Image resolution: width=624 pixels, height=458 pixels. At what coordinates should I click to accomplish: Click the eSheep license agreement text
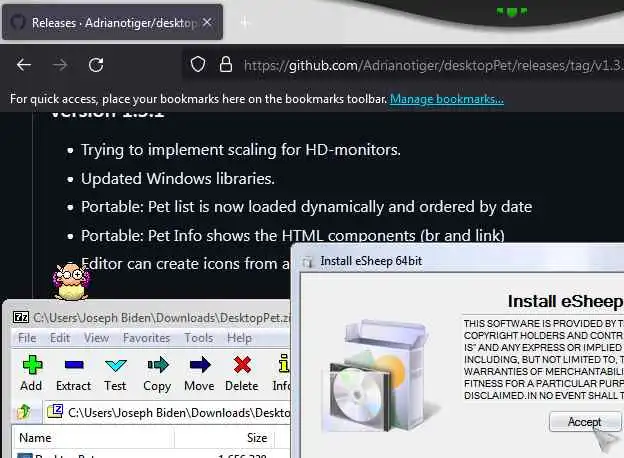point(544,359)
